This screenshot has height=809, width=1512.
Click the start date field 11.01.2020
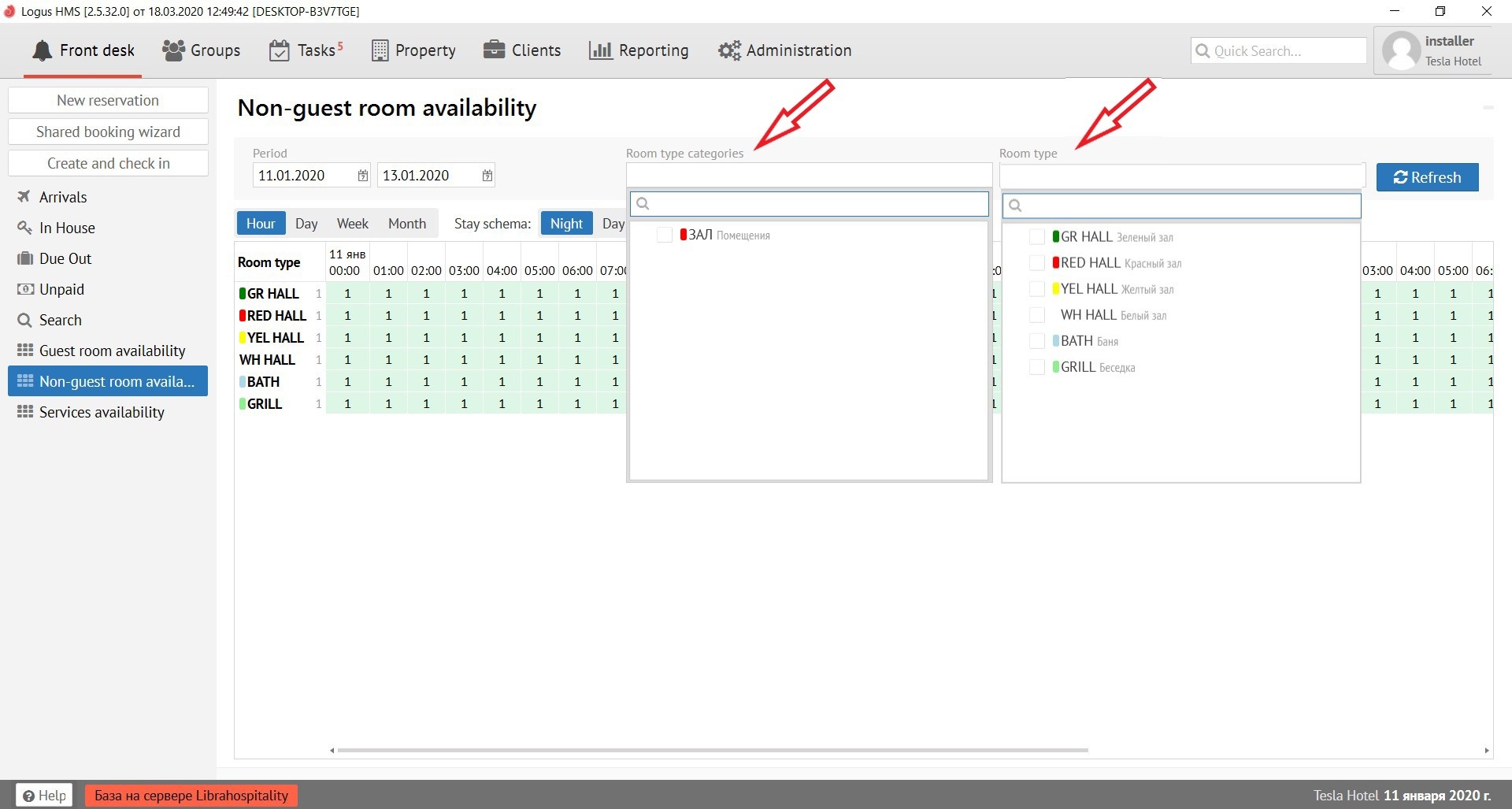(x=312, y=175)
